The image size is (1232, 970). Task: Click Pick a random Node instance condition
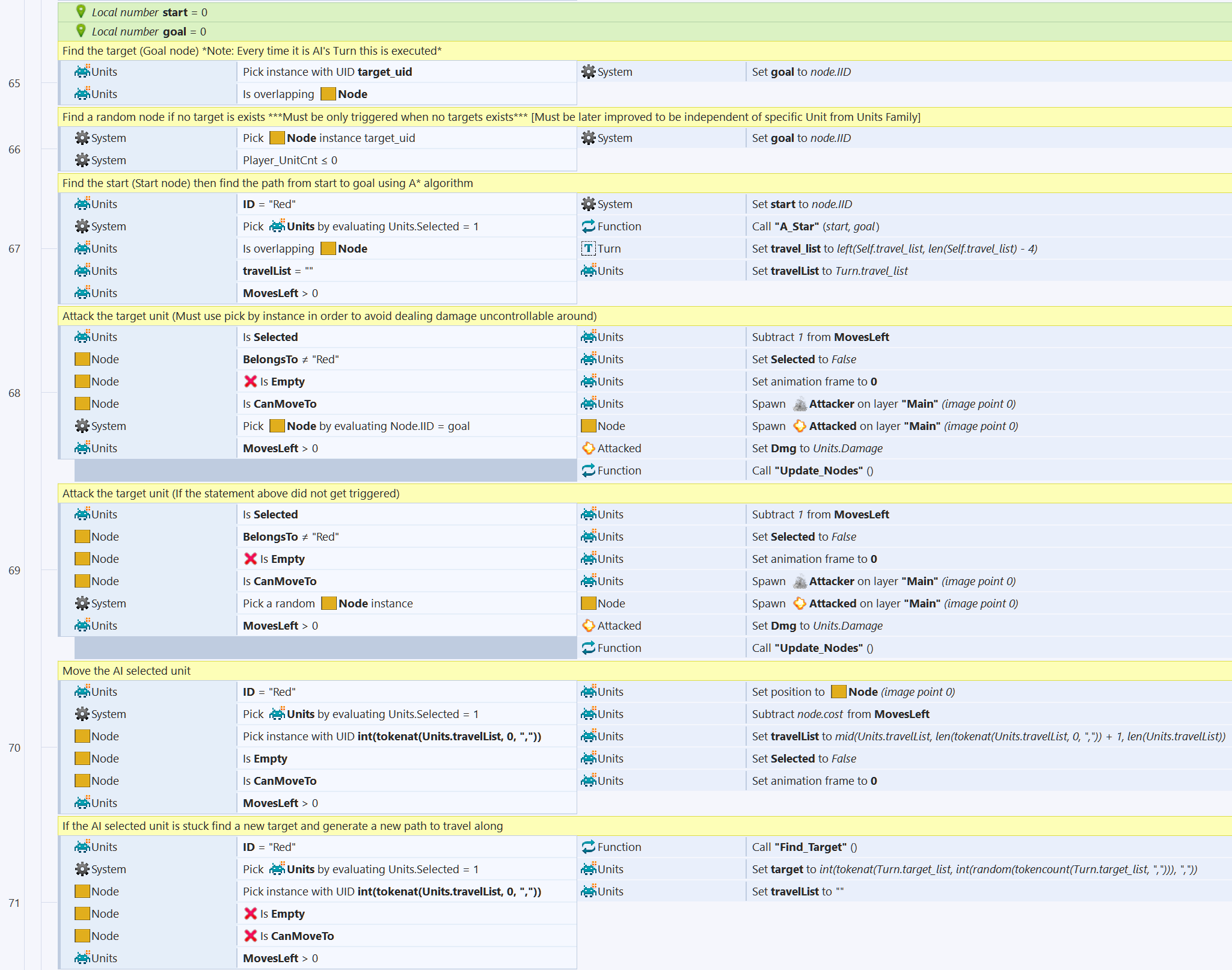[328, 603]
